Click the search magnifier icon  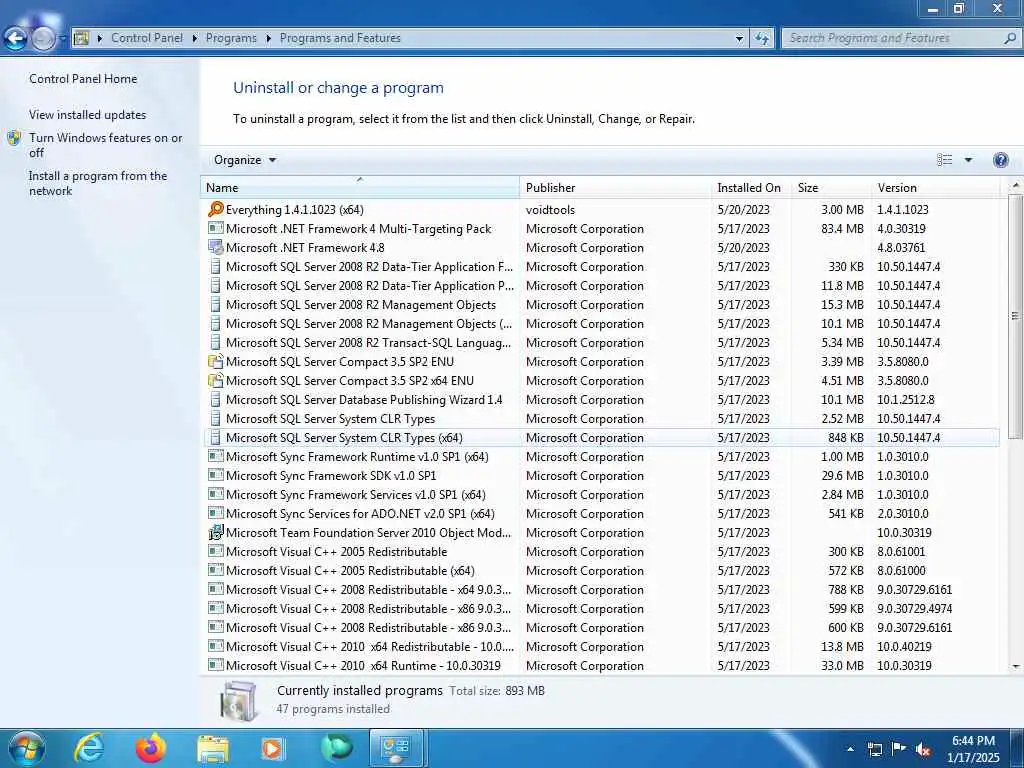pyautogui.click(x=1010, y=39)
